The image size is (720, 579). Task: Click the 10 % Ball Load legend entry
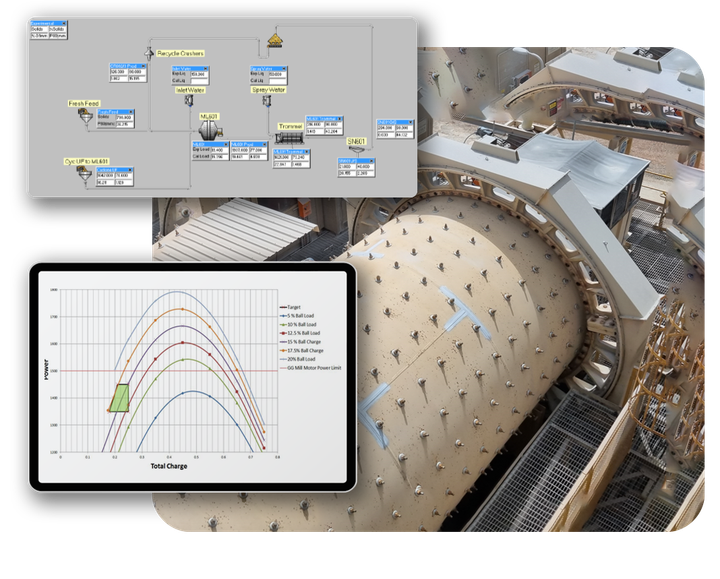tap(298, 325)
